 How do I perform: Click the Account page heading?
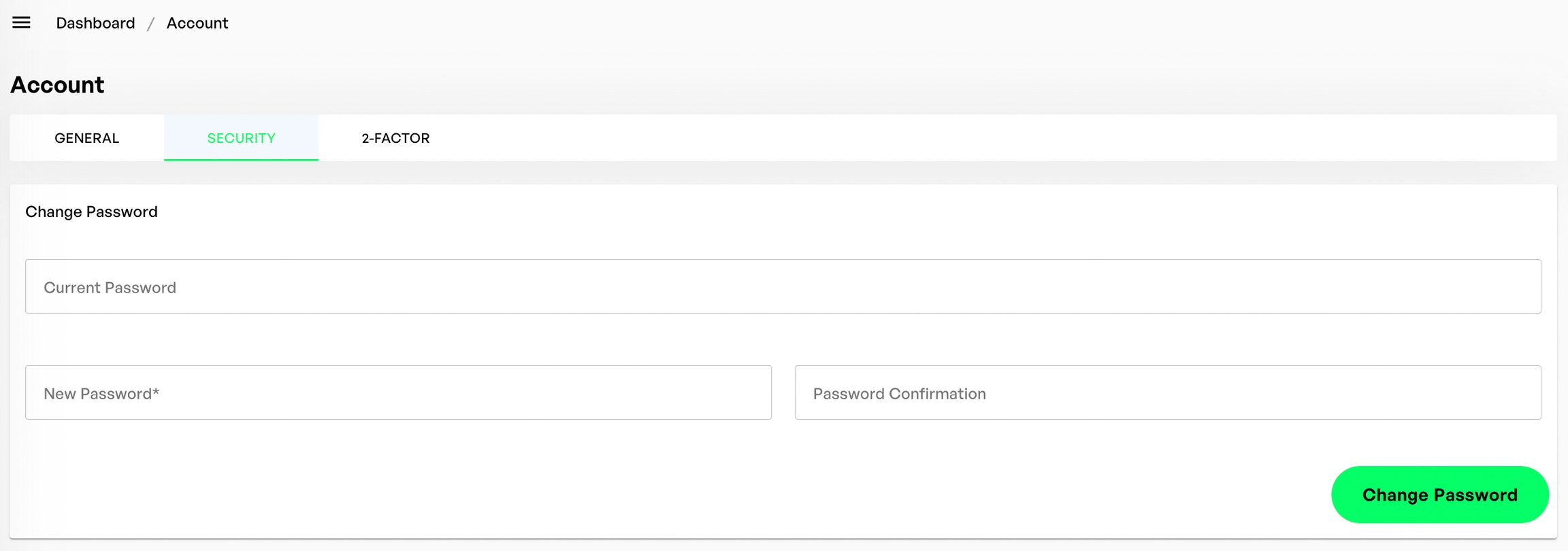[x=57, y=85]
